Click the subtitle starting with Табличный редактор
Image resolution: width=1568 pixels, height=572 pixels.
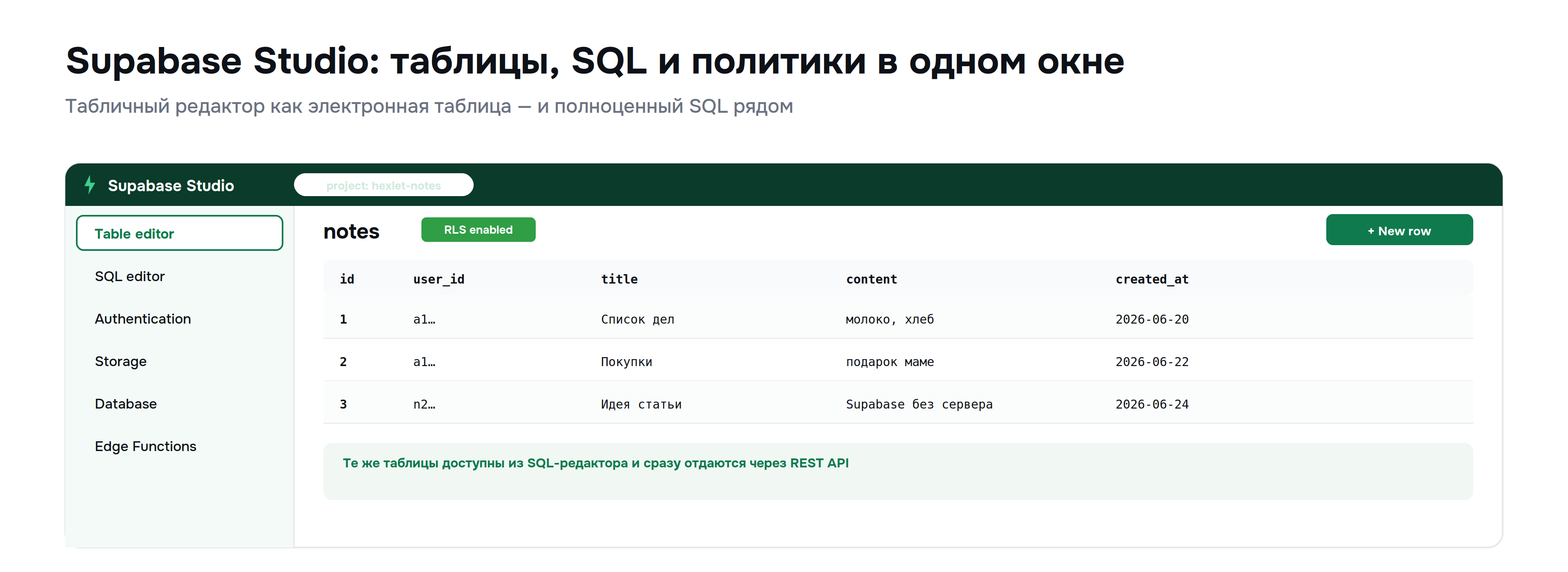429,106
